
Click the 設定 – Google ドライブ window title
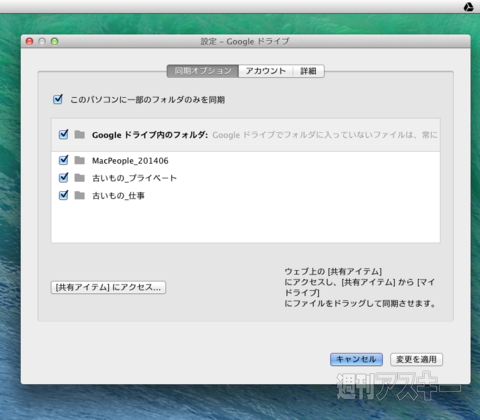(245, 41)
